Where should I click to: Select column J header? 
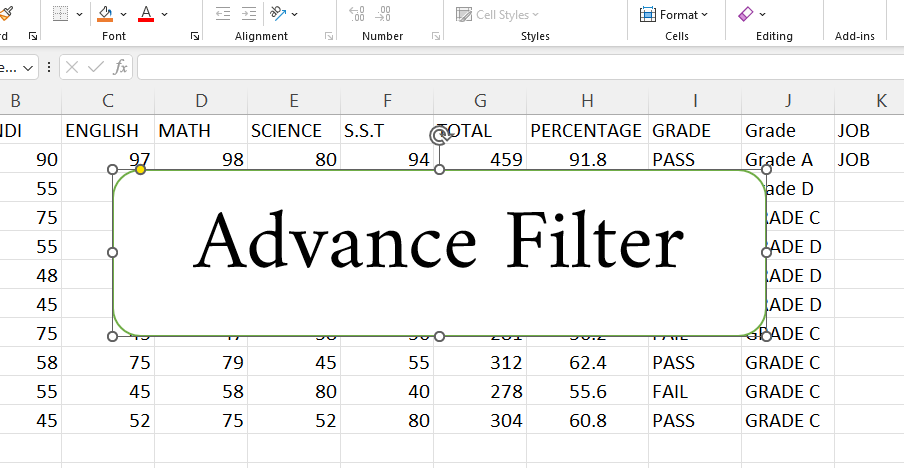[x=788, y=101]
